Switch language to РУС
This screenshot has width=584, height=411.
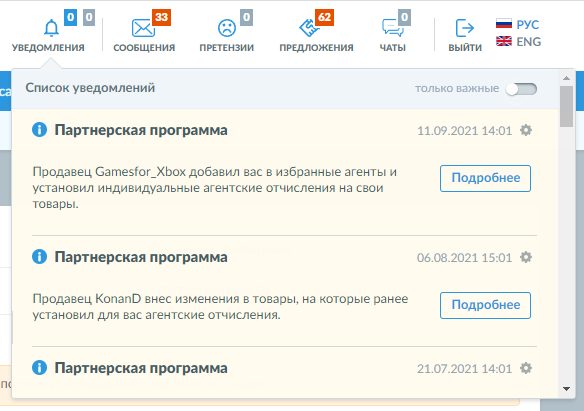click(518, 25)
